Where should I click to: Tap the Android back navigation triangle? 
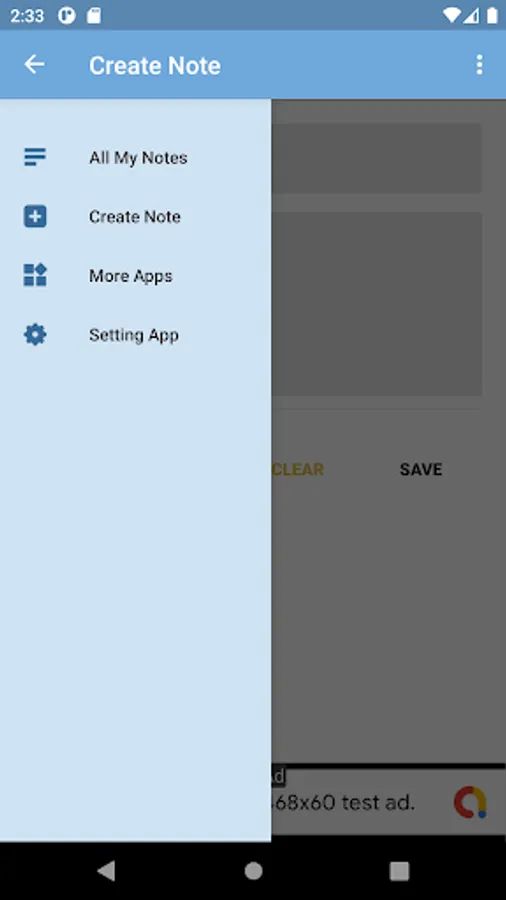pos(106,871)
